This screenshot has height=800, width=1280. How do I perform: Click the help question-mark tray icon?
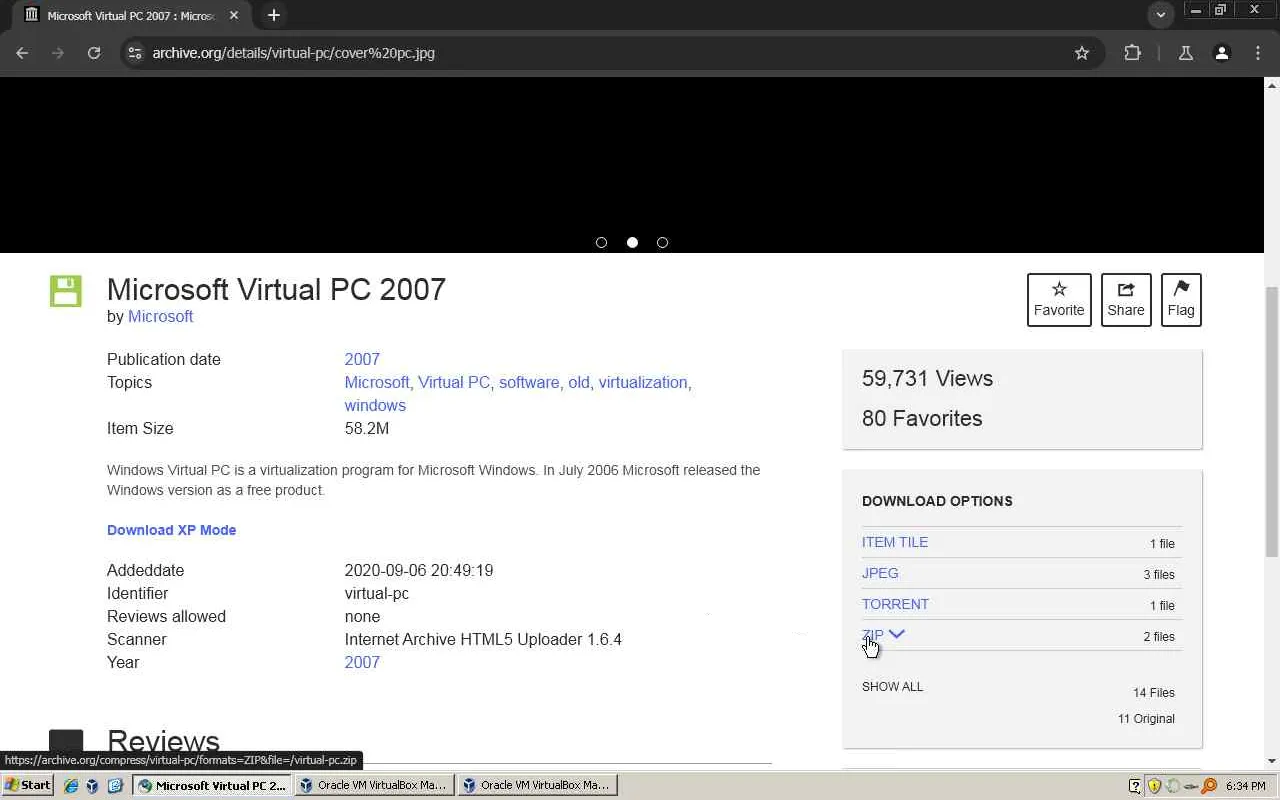click(x=1135, y=786)
